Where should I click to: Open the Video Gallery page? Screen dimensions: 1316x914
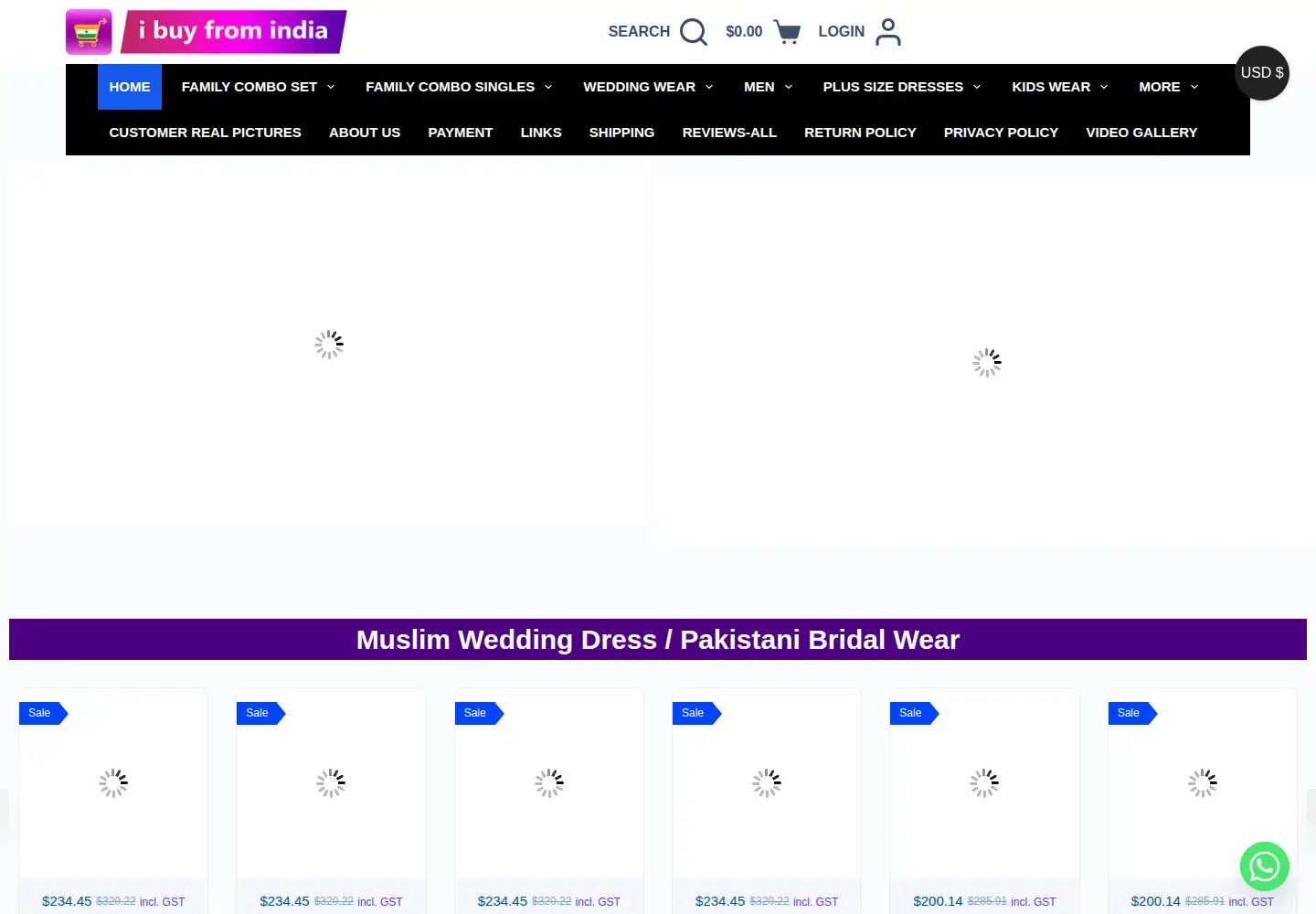pyautogui.click(x=1141, y=133)
